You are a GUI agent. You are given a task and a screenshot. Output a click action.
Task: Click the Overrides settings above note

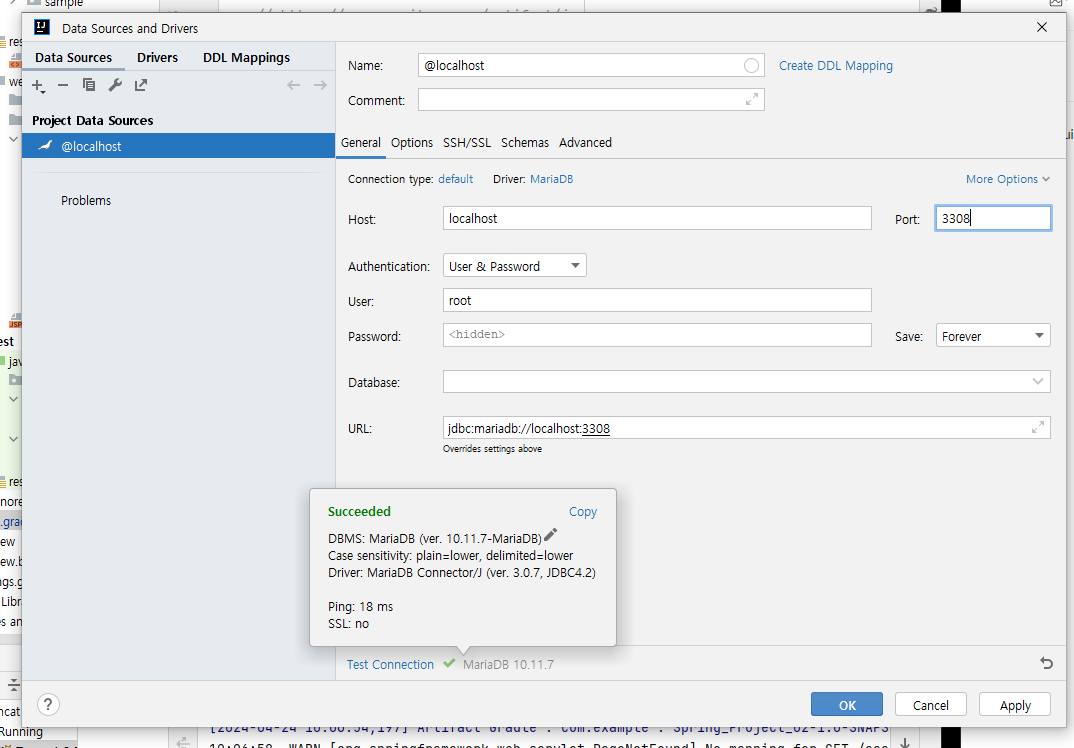(x=492, y=449)
